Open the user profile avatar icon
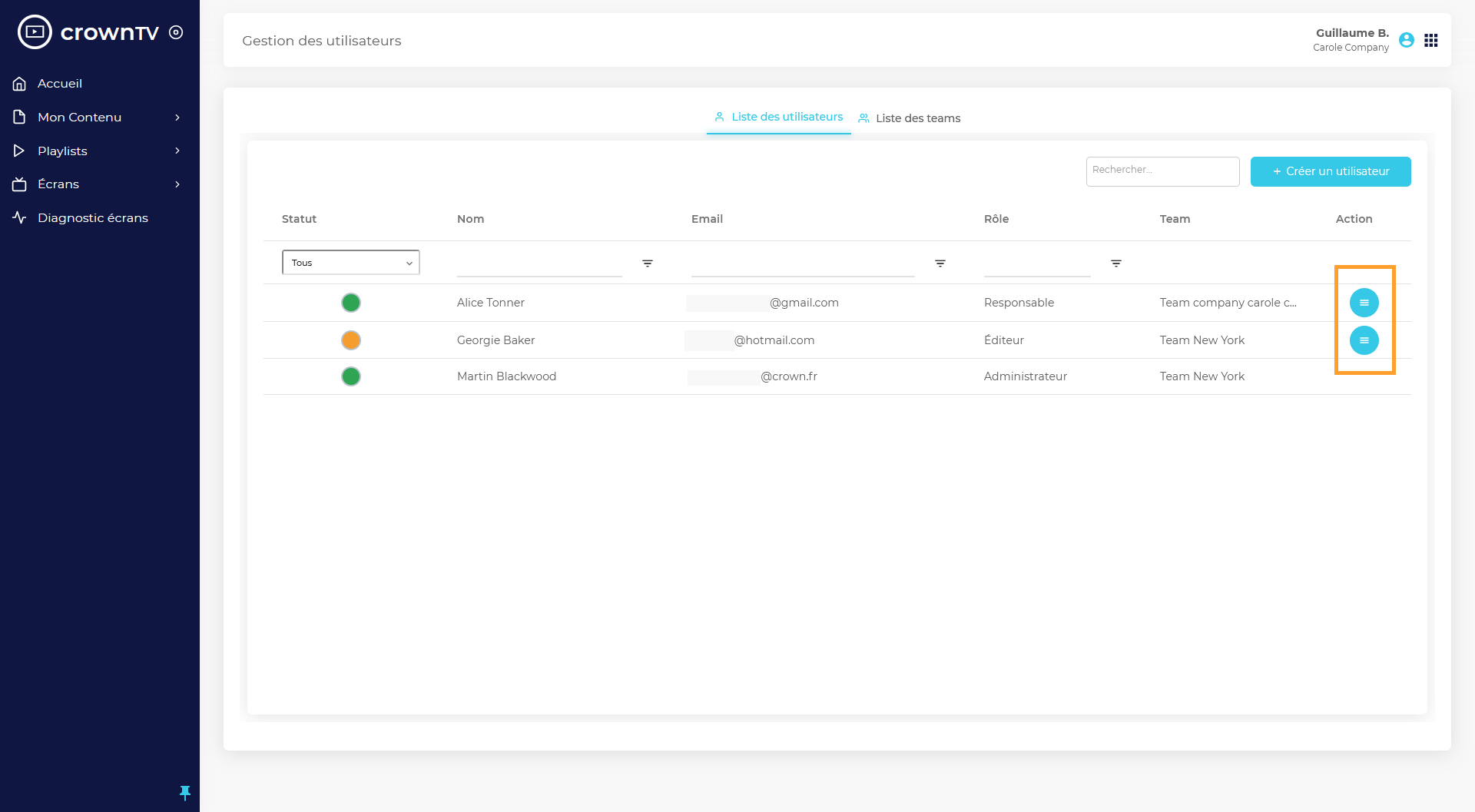This screenshot has height=812, width=1475. [1407, 40]
